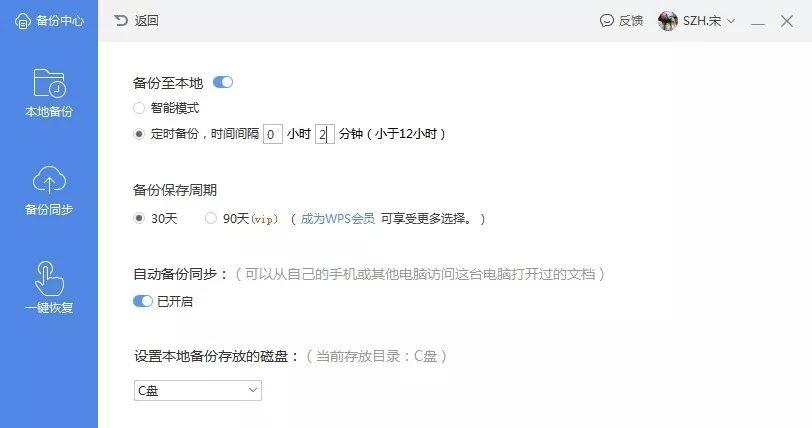This screenshot has height=428, width=812.
Task: Follow the 成为WPS会员 link
Action: [338, 219]
